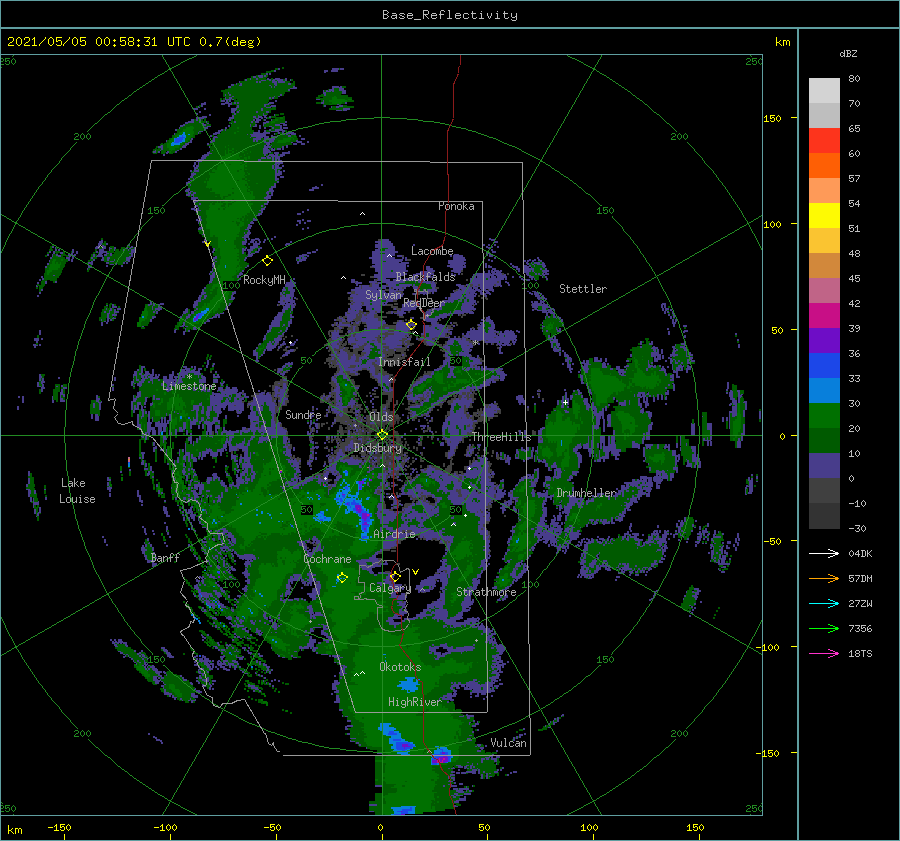Viewport: 900px width, 841px height.
Task: Click the Lake Louise label
Action: click(77, 491)
